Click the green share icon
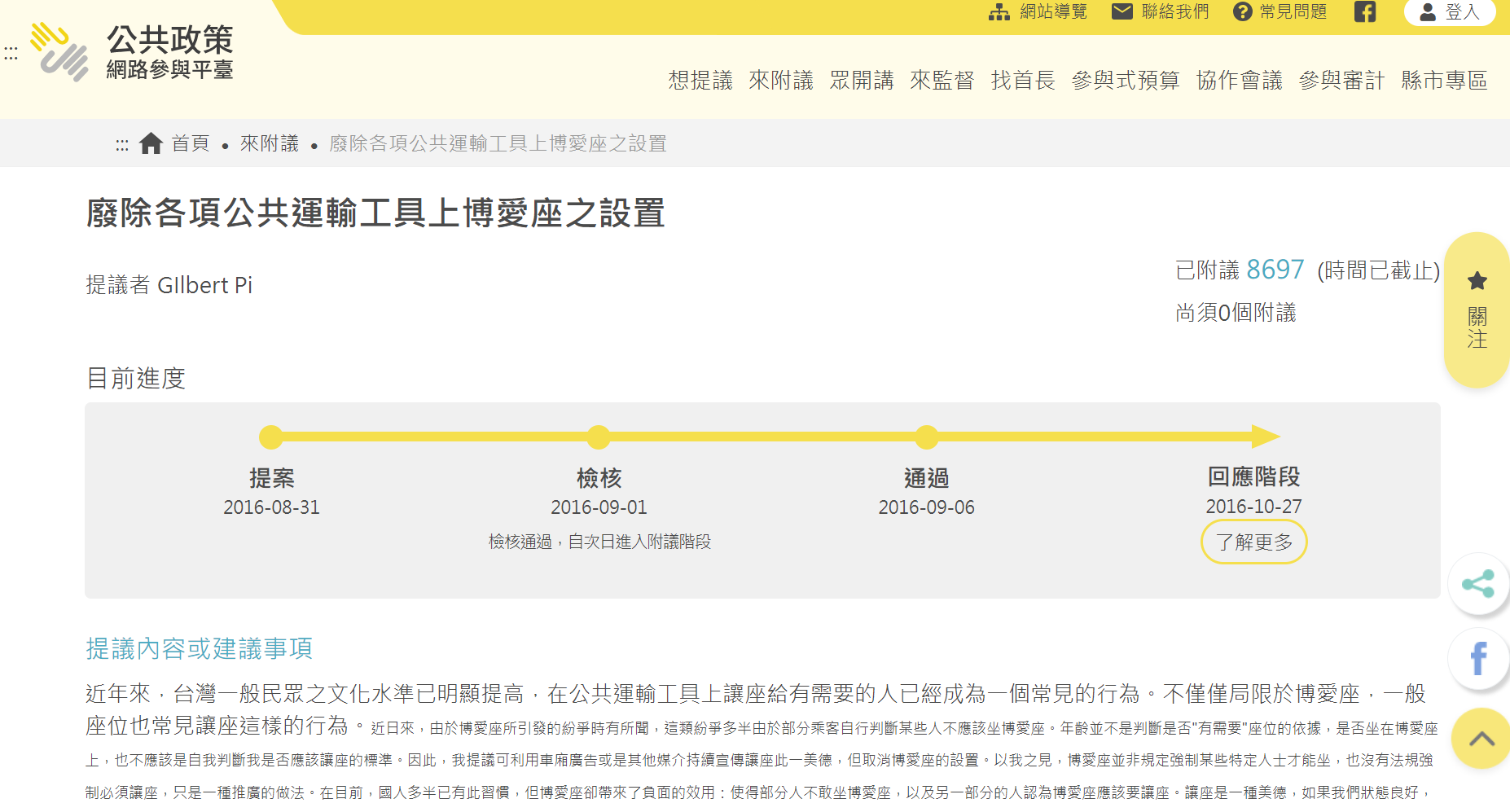 [x=1478, y=584]
